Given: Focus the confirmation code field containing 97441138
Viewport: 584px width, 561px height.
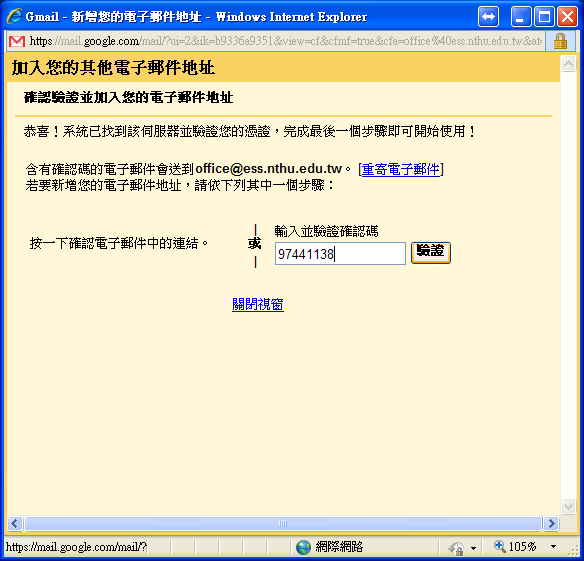Looking at the screenshot, I should click(340, 254).
